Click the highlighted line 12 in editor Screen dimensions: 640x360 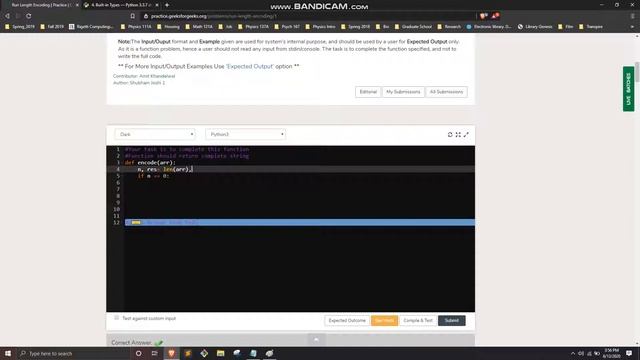tap(300, 222)
